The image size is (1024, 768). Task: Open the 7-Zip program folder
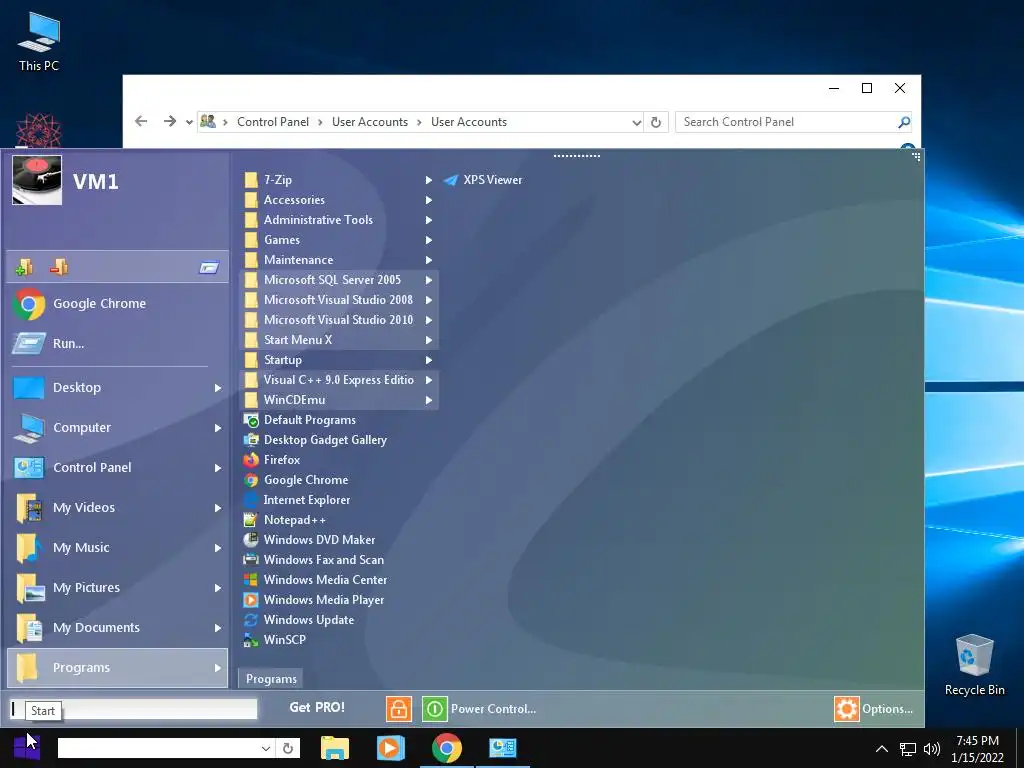(x=339, y=180)
